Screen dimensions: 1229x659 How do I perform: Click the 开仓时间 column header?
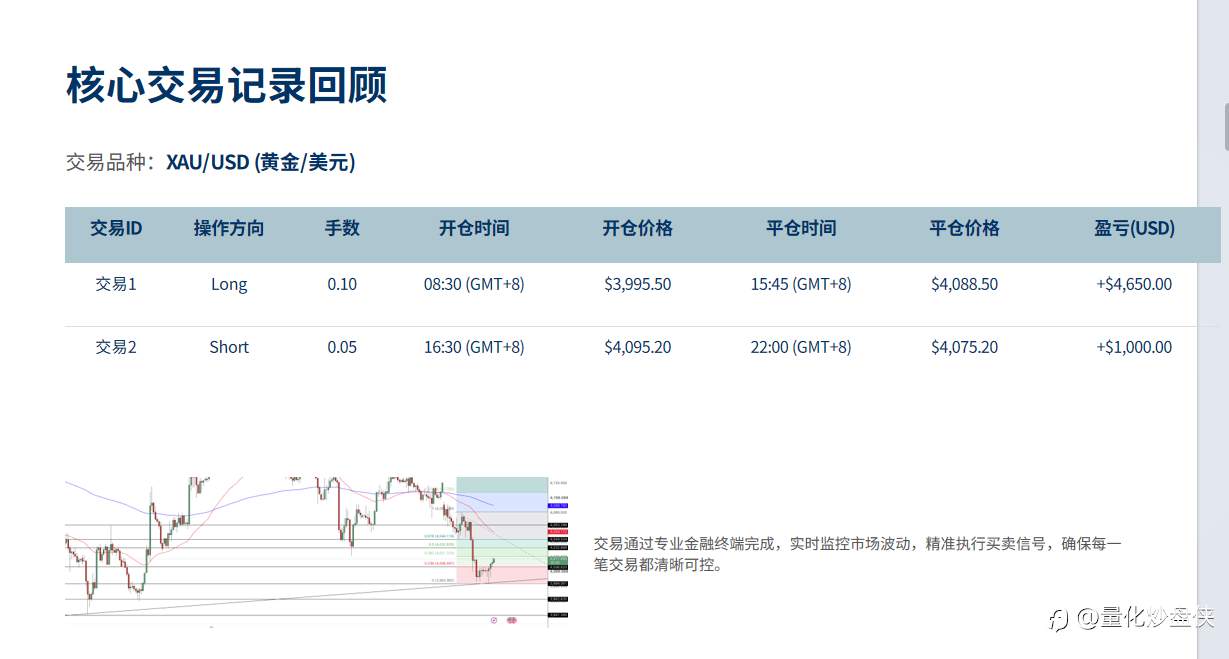click(474, 228)
